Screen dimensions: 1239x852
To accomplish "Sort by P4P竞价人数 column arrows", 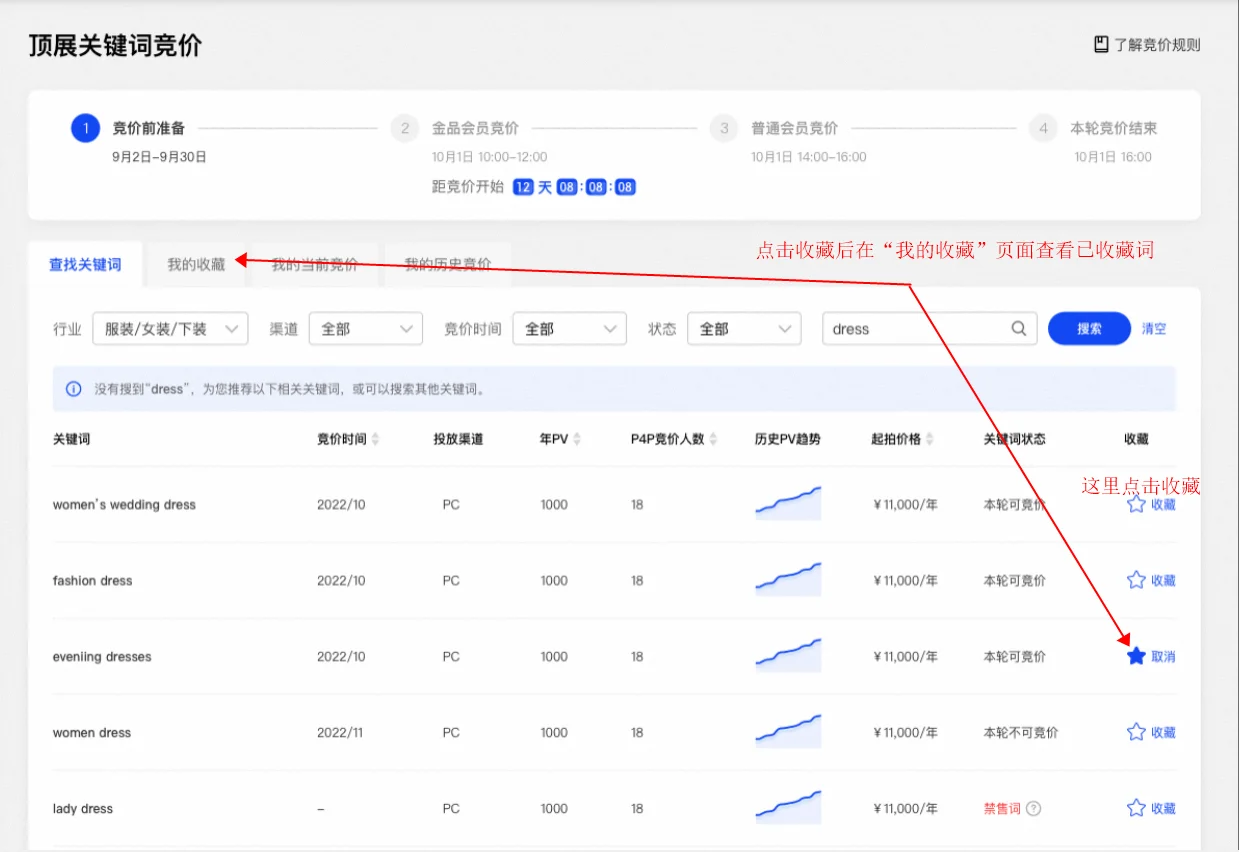I will [x=713, y=439].
